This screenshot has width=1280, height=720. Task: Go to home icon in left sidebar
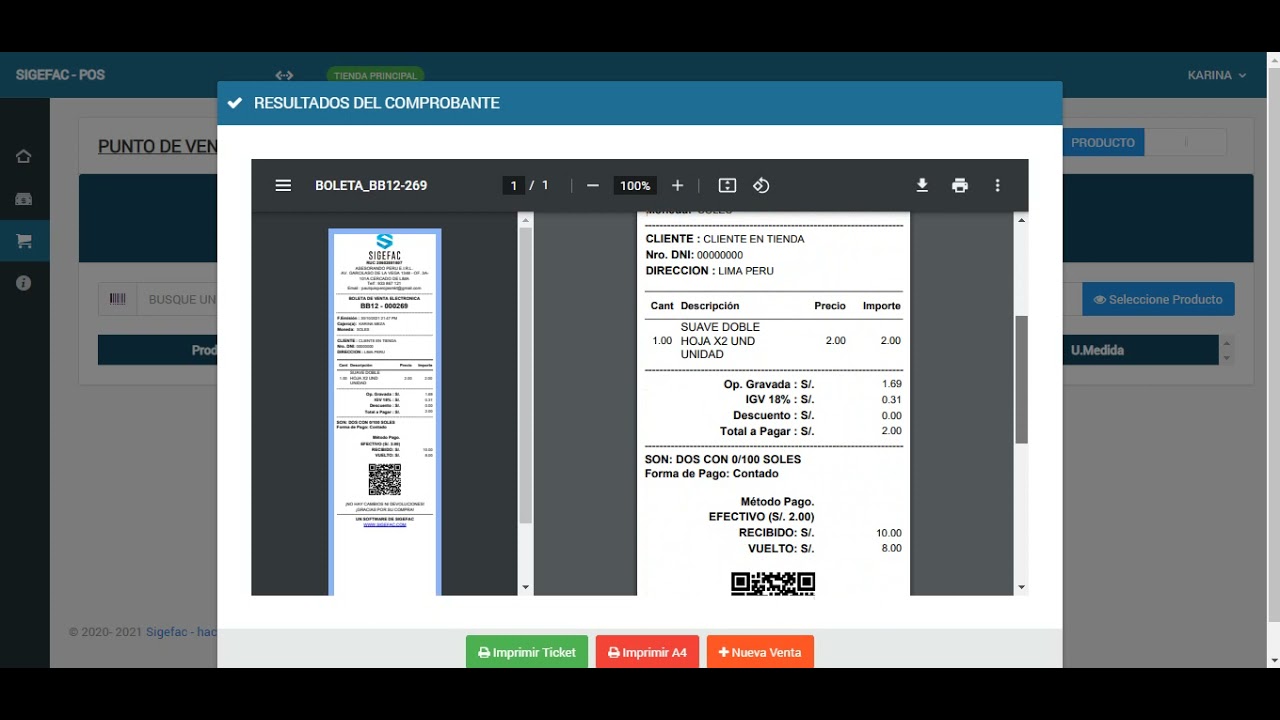pos(24,156)
